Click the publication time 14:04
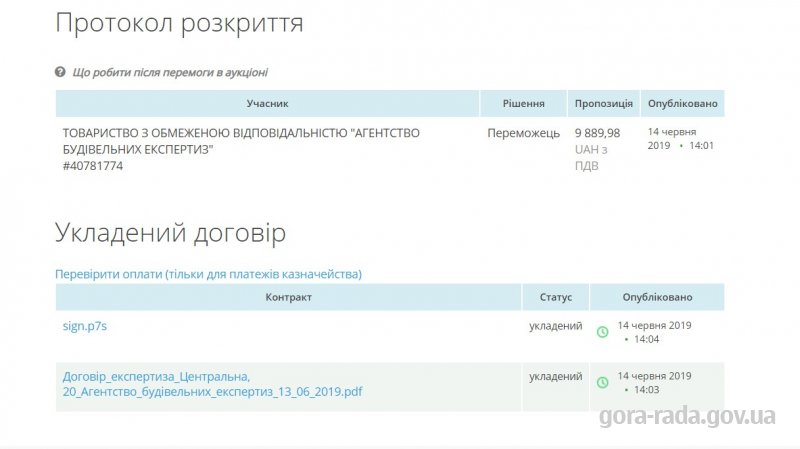 pyautogui.click(x=646, y=339)
